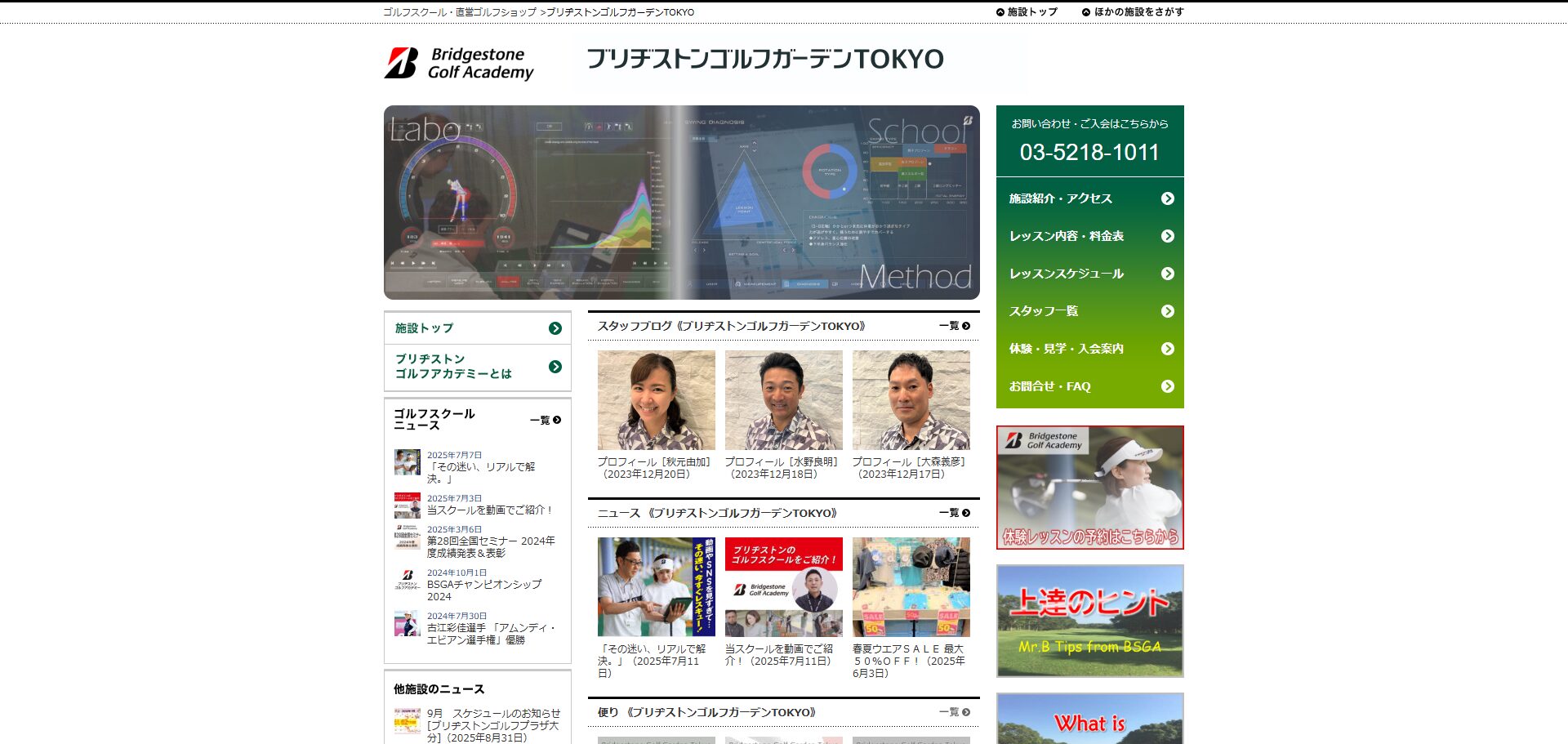The width and height of the screenshot is (1568, 744).
Task: Expand the ゴルフスクールニュース 一覧 list
Action: [545, 420]
